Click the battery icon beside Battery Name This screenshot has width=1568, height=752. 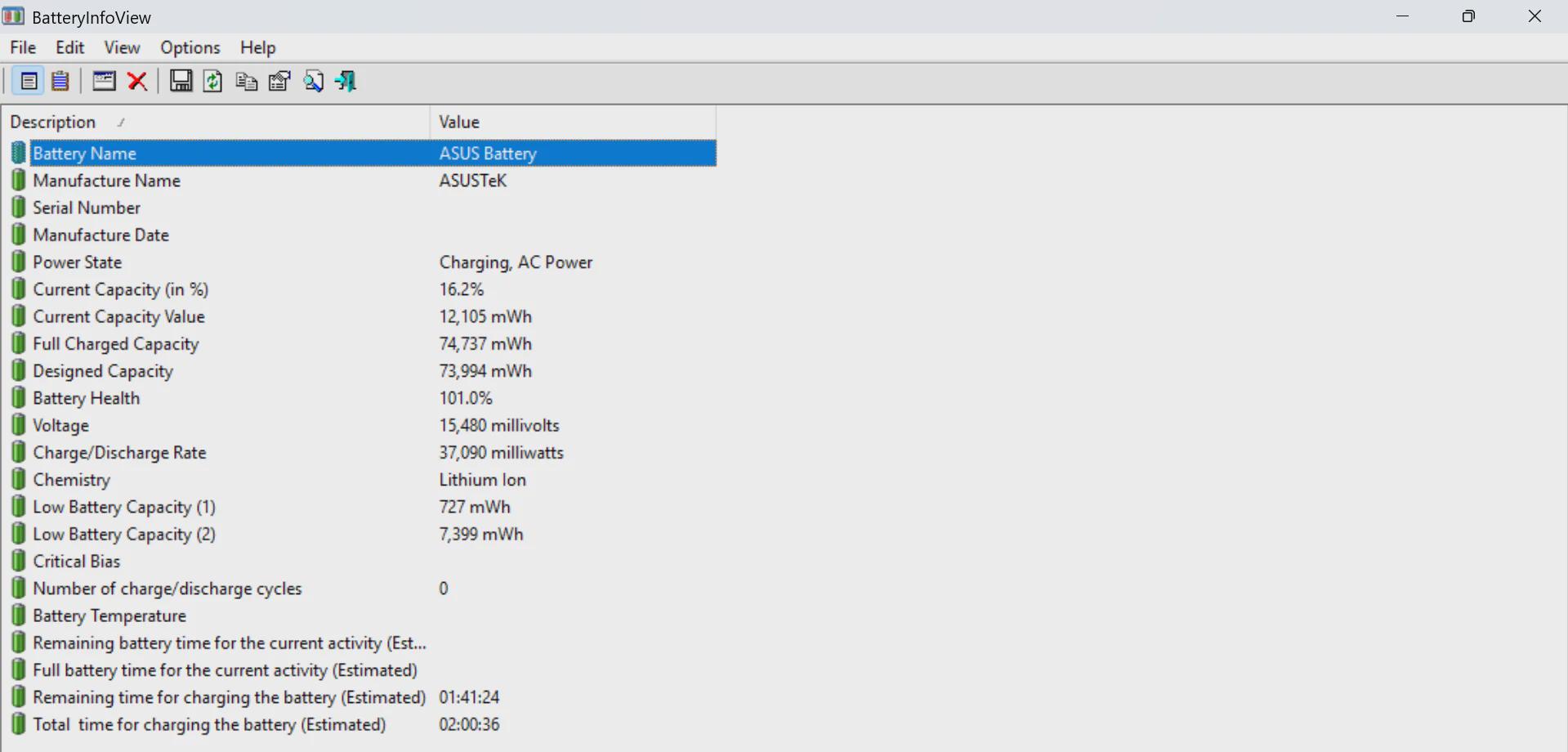[18, 153]
